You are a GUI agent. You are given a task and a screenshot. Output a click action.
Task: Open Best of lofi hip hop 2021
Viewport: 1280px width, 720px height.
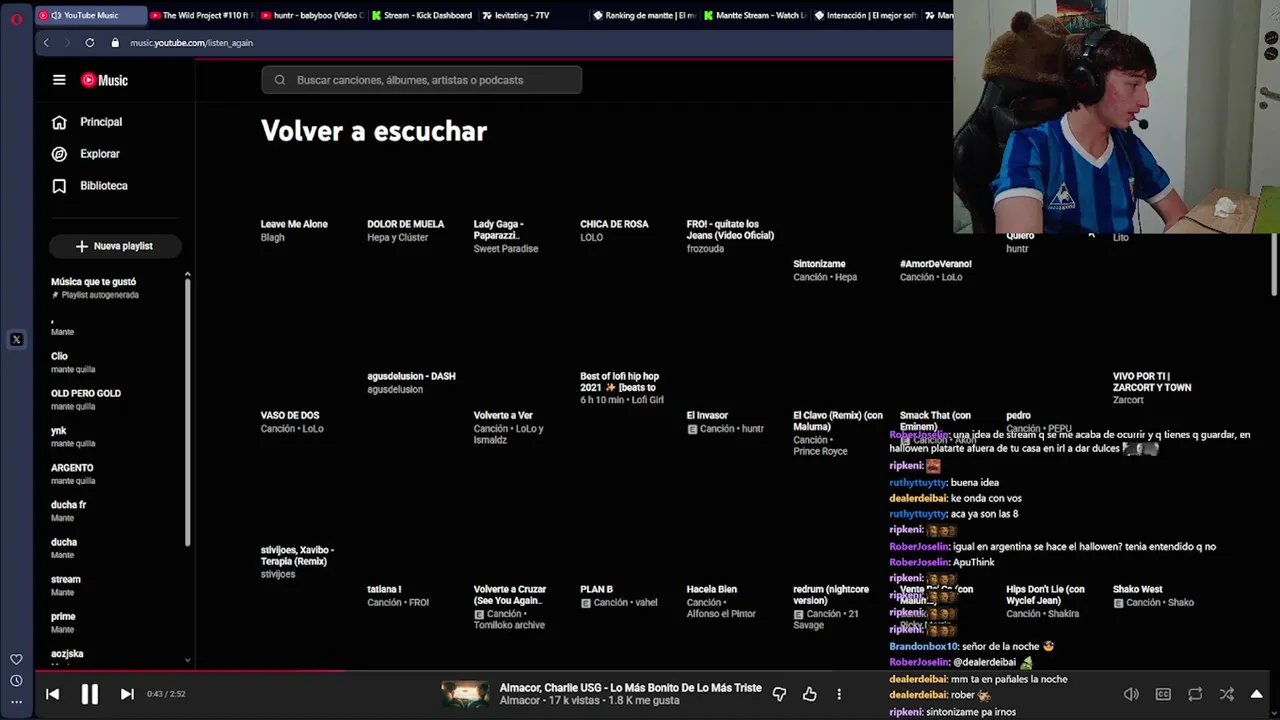pos(619,382)
